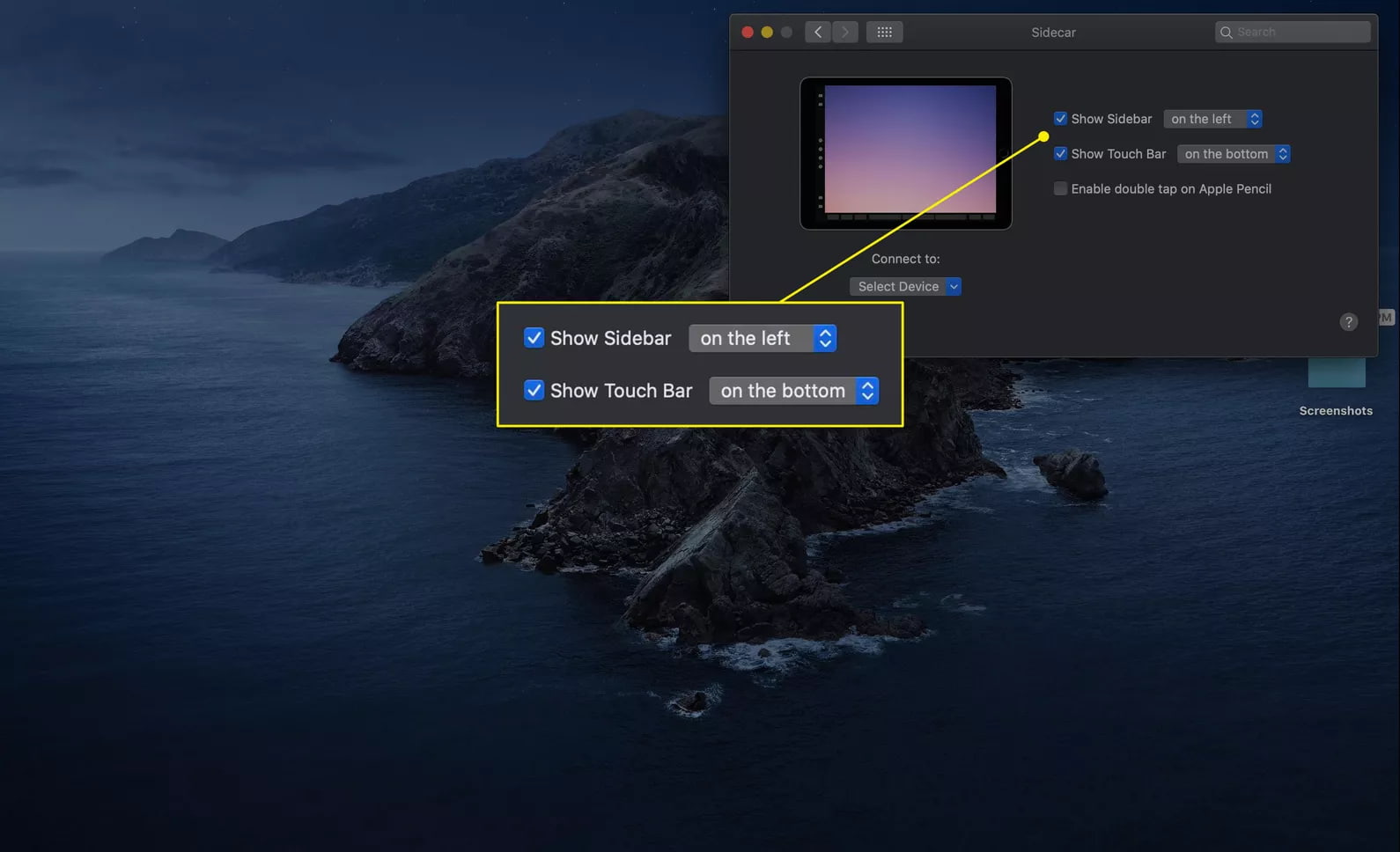The height and width of the screenshot is (852, 1400).
Task: Open the Screenshots folder on the desktop
Action: click(x=1336, y=374)
